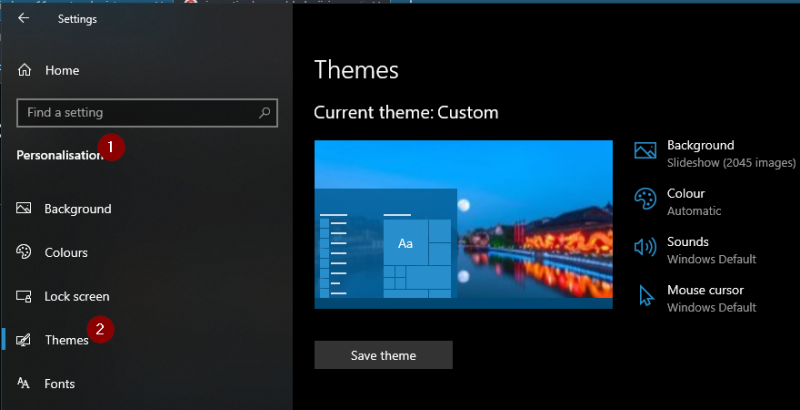Click the Home house icon
The height and width of the screenshot is (410, 800).
click(x=24, y=71)
